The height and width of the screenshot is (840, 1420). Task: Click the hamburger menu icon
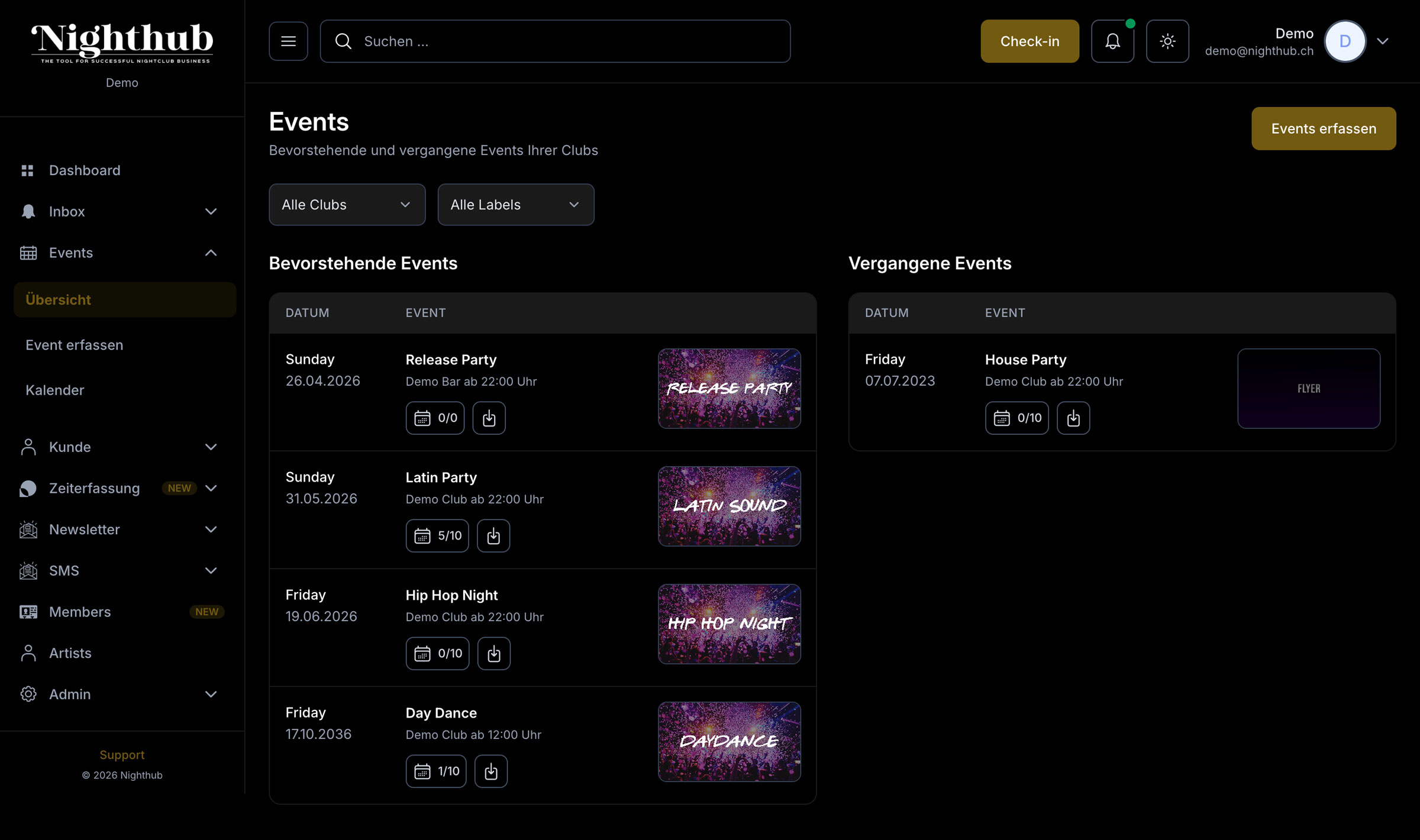point(288,41)
